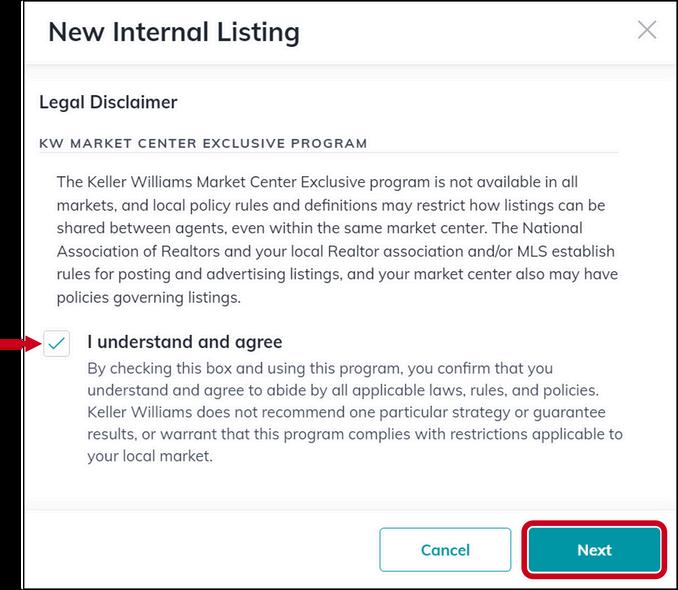The image size is (678, 590).
Task: Click the line starting "rules for posting"
Action: click(x=337, y=274)
